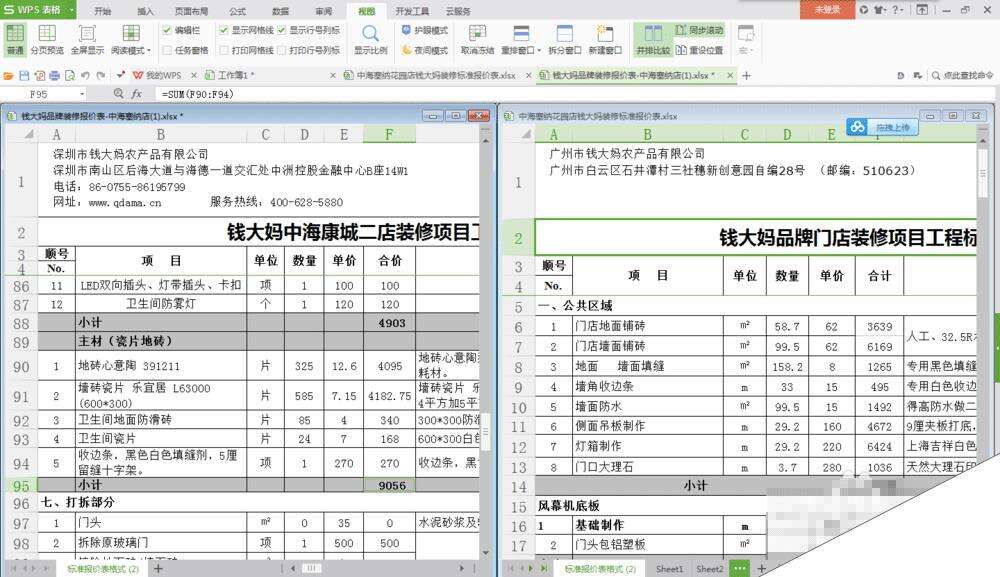1000x577 pixels.
Task: Uncheck the 编辑栏 formula bar checkbox
Action: 167,30
